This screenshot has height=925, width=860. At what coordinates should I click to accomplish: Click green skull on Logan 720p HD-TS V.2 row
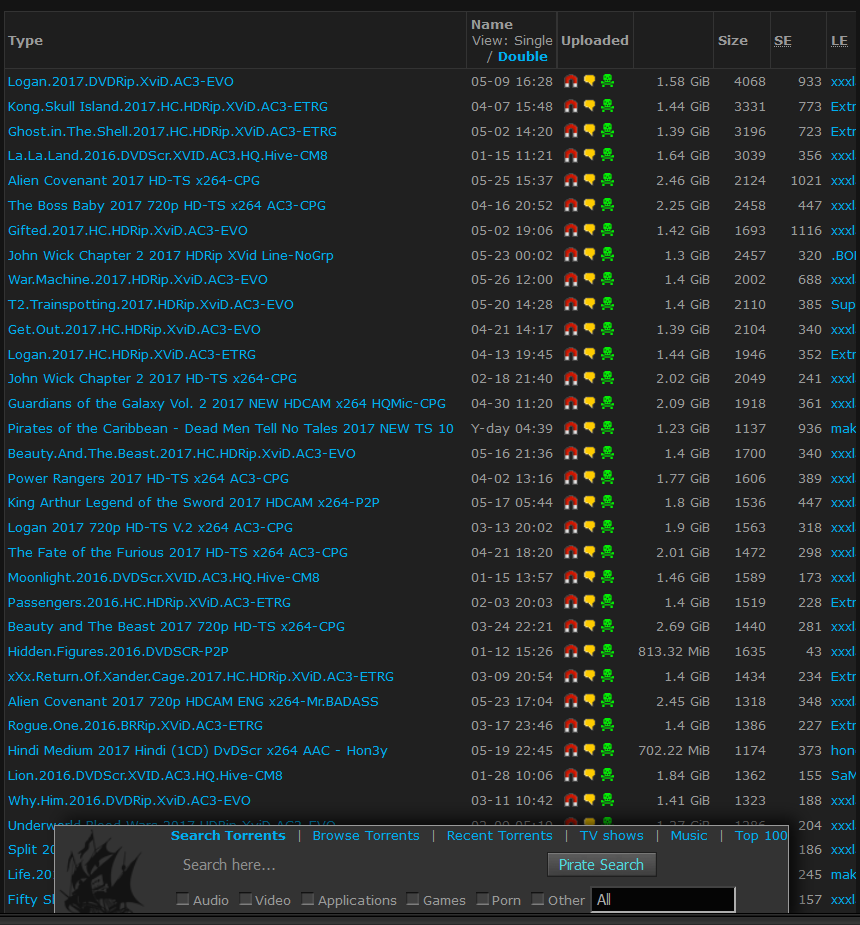[608, 527]
